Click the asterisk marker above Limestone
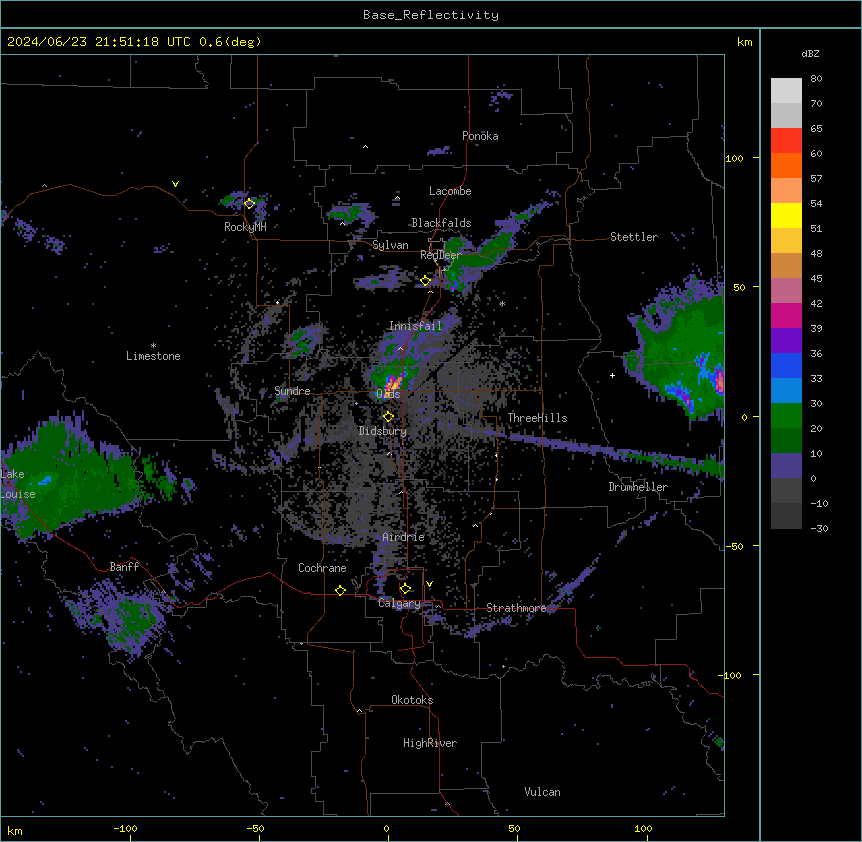862x842 pixels. [x=153, y=346]
